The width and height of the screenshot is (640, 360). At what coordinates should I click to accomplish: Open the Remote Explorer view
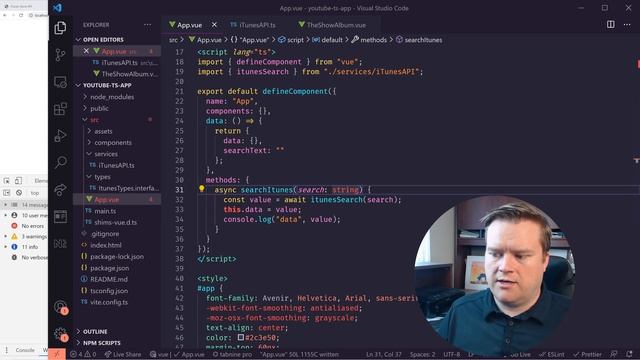tap(60, 82)
